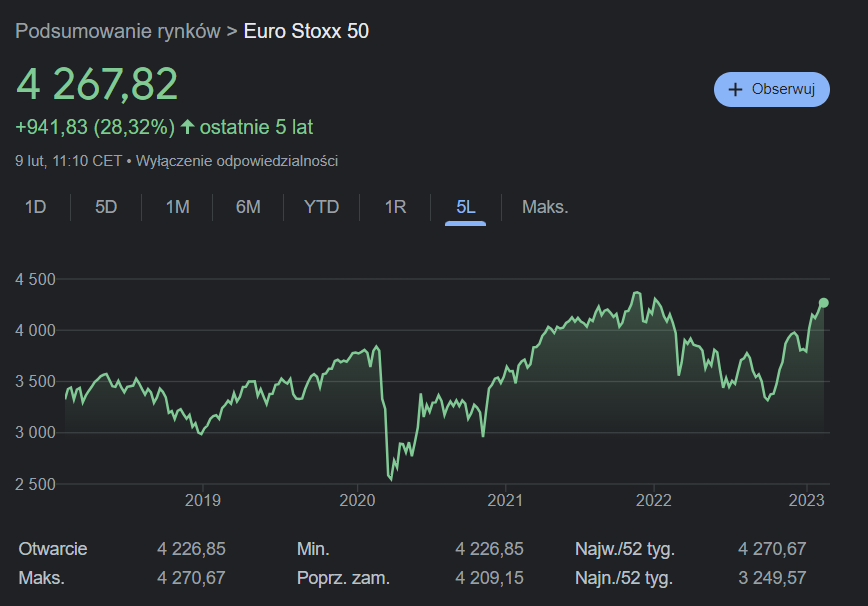Click the Poprz. zam. previous close value
Viewport: 868px width, 606px height.
pyautogui.click(x=489, y=578)
